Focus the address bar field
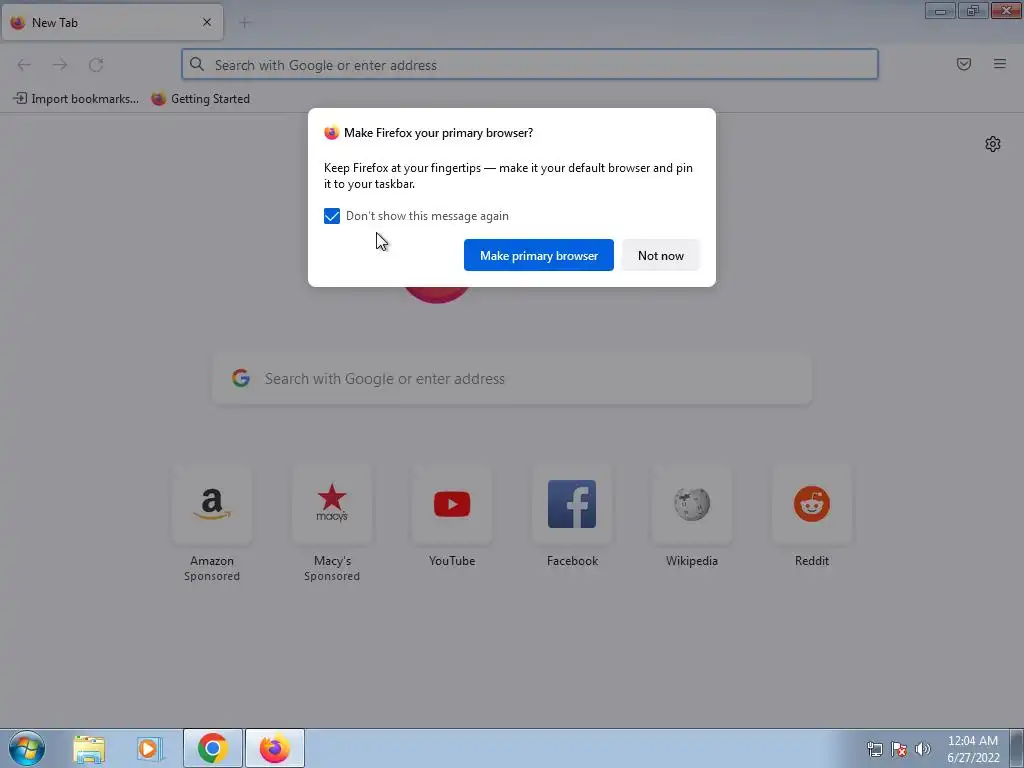 click(x=530, y=65)
